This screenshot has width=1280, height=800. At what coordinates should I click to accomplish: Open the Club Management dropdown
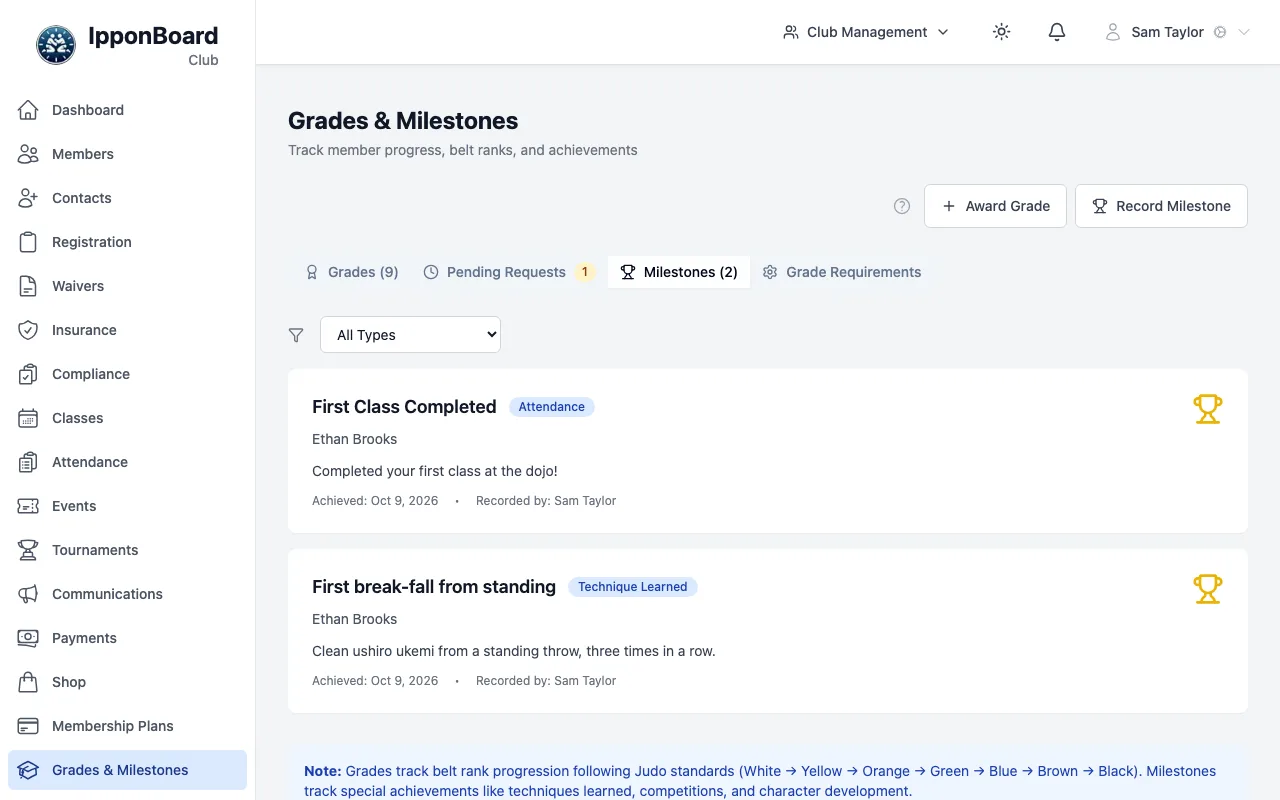click(x=866, y=32)
